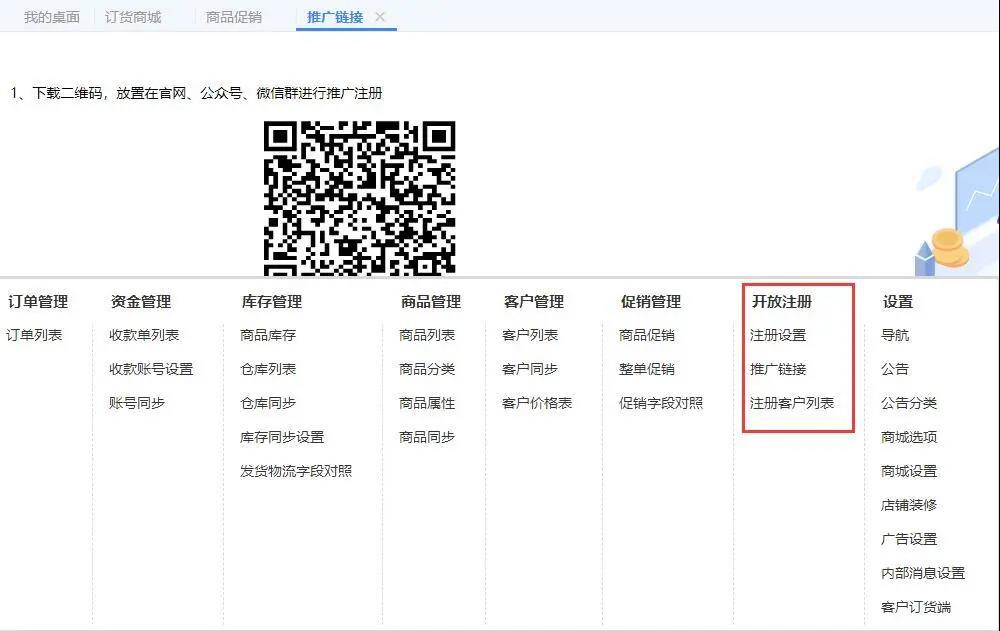The height and width of the screenshot is (631, 1000).
Task: Open 订单列表 under 订单管理
Action: coord(34,335)
